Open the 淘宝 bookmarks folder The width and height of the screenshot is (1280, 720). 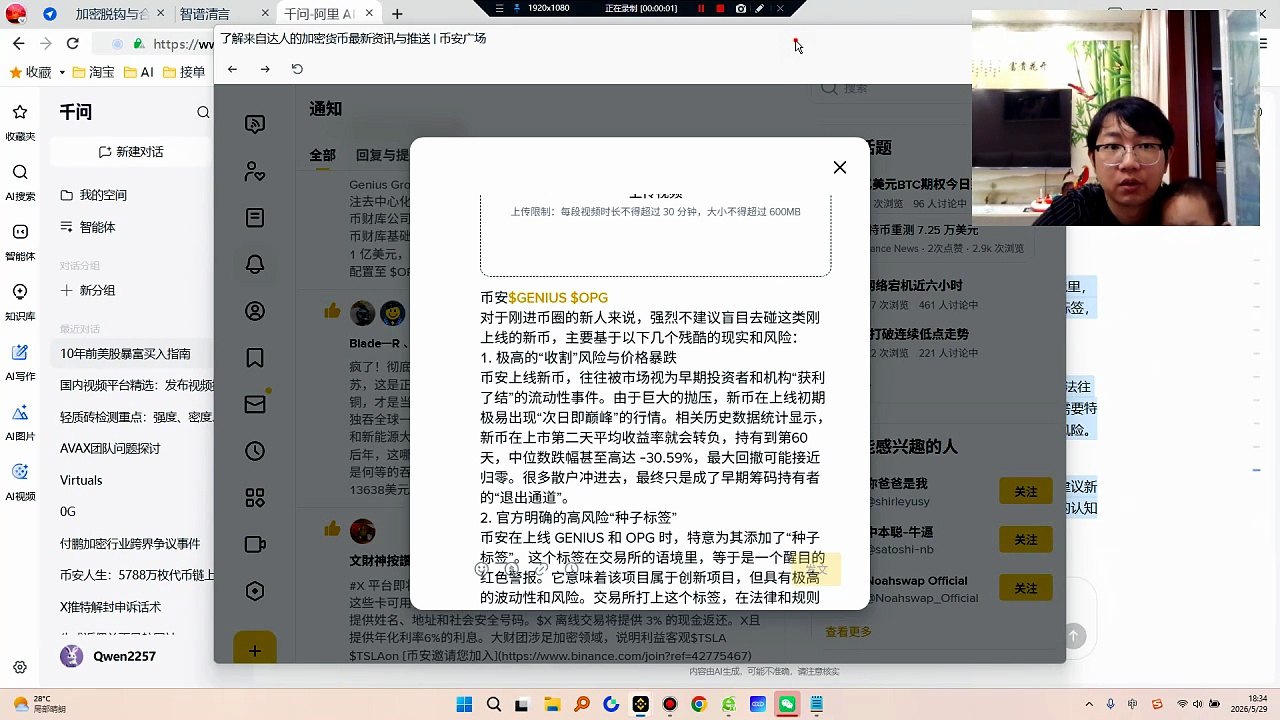tap(93, 72)
